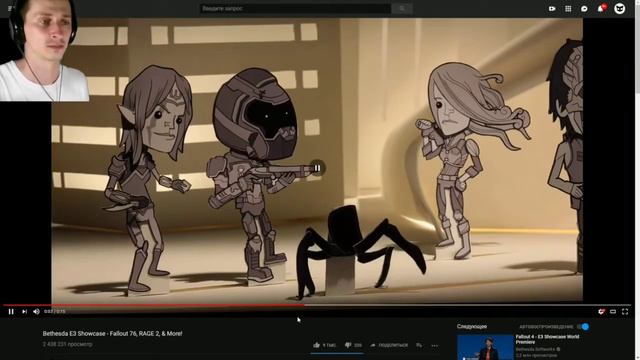Open the player settings gear icon
640x360 pixels.
tap(601, 311)
